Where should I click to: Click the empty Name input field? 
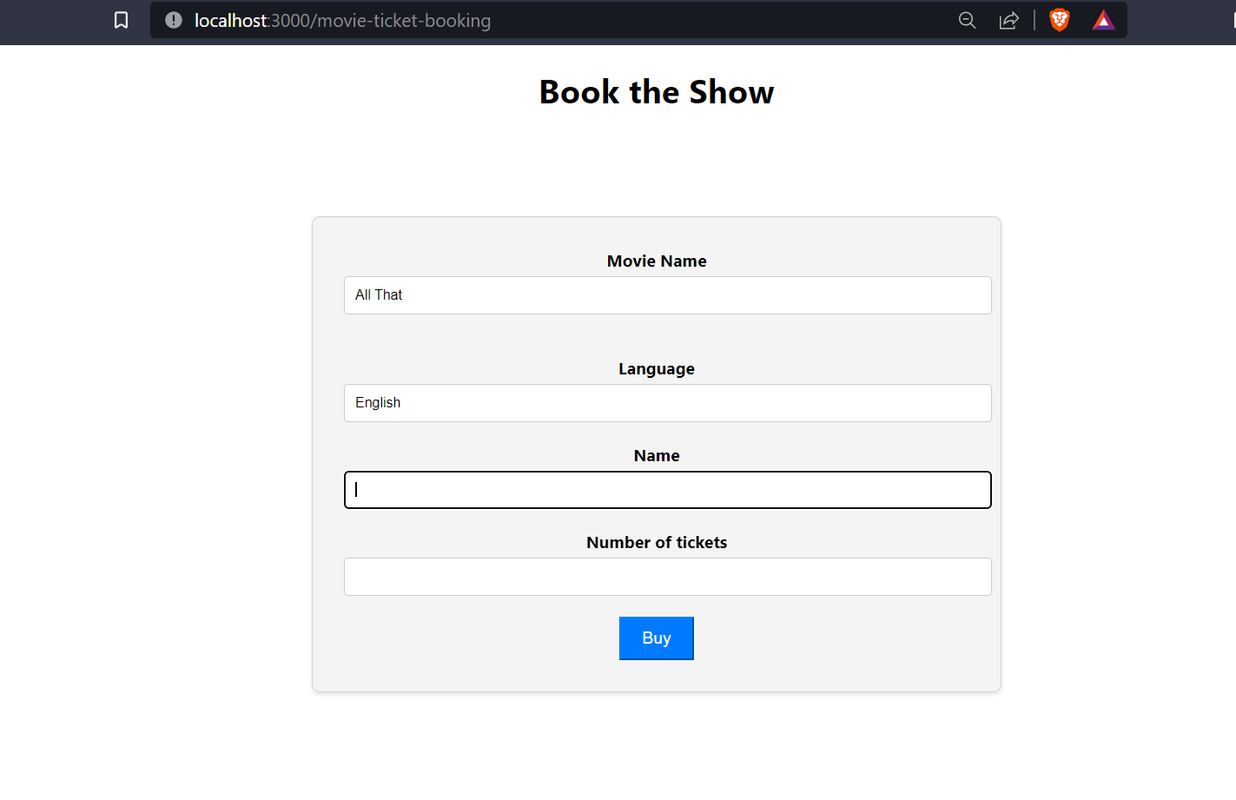668,490
